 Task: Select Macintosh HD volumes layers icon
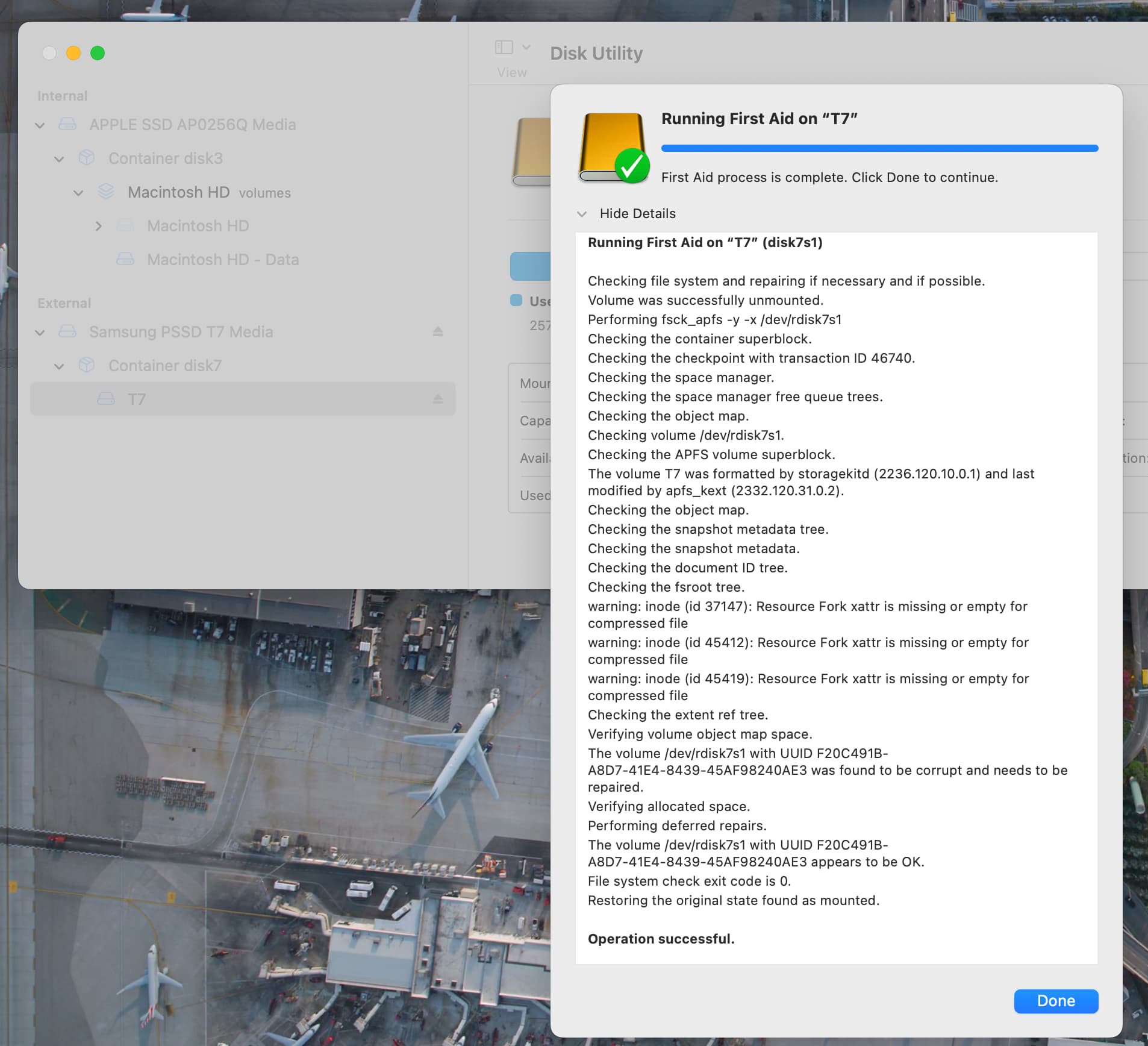pyautogui.click(x=106, y=192)
